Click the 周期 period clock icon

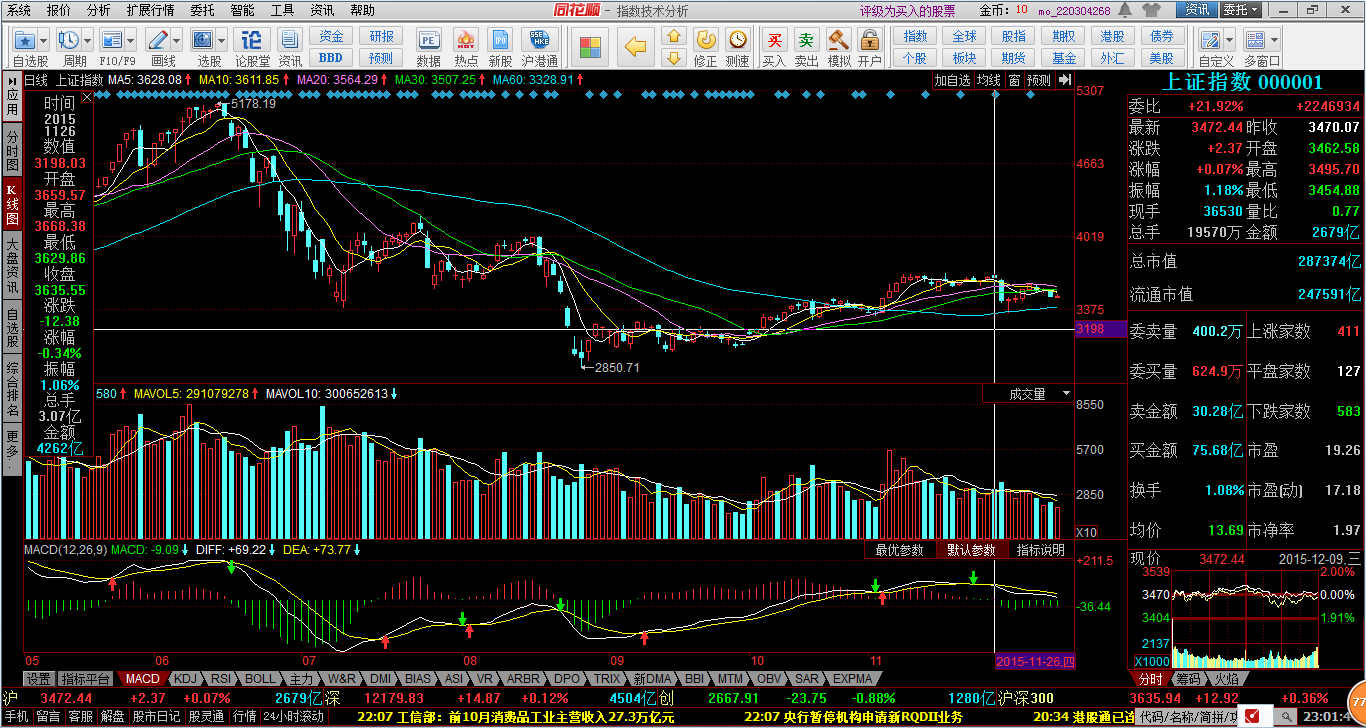[68, 40]
